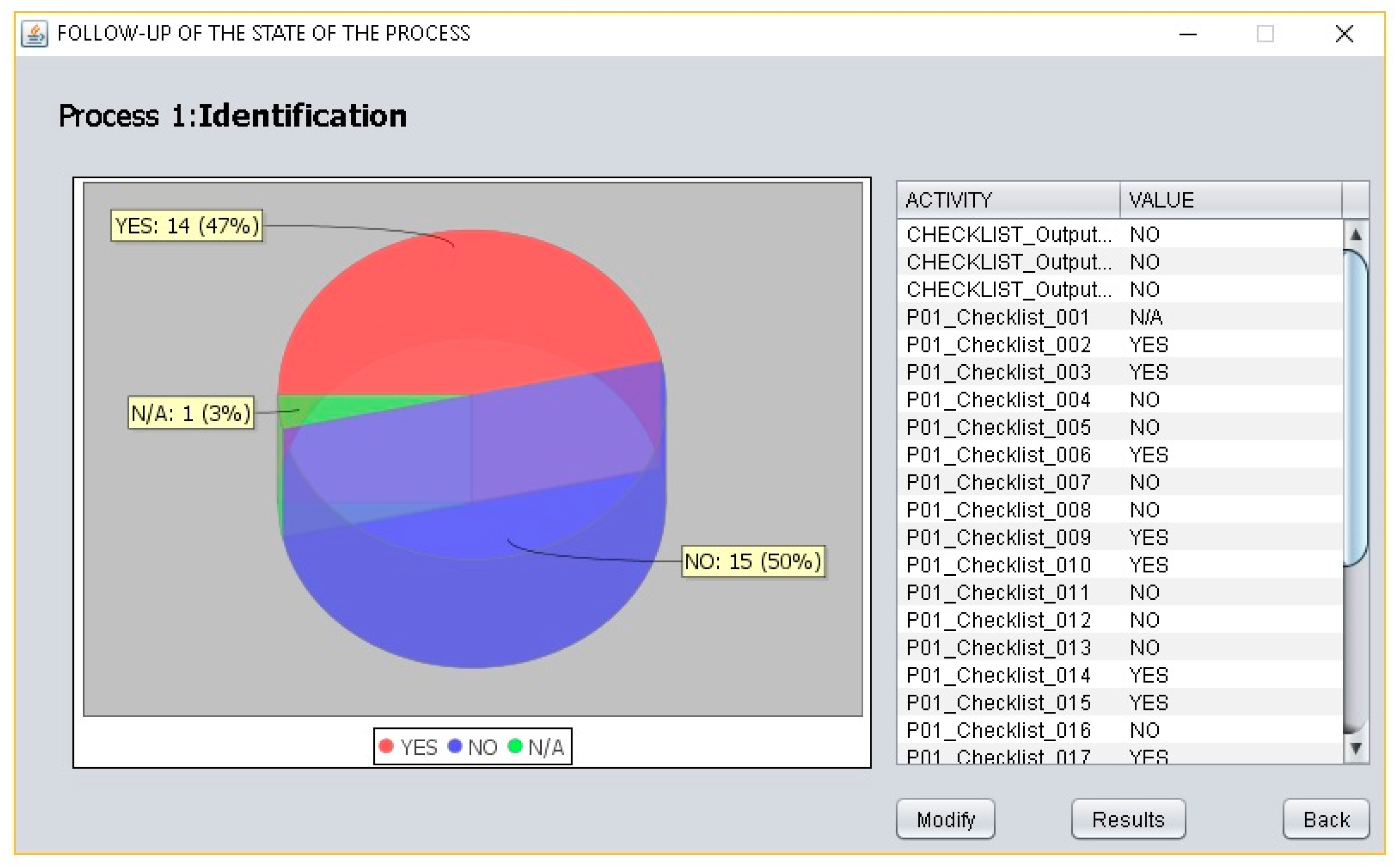Click the scrollbar down arrow in table
1400x868 pixels.
point(1356,748)
